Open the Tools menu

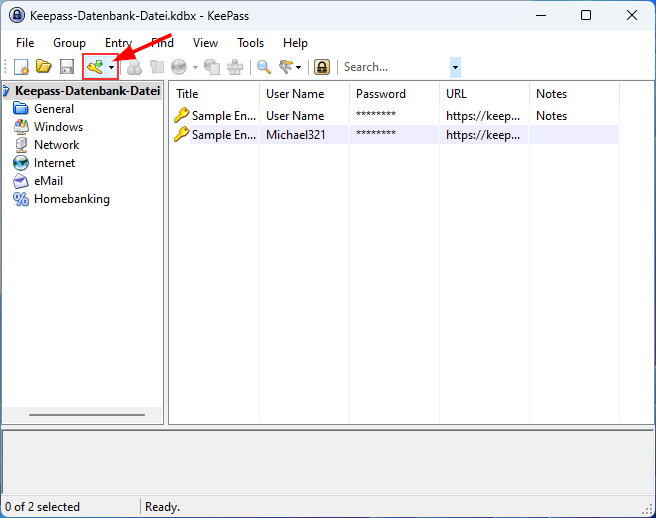(x=251, y=43)
